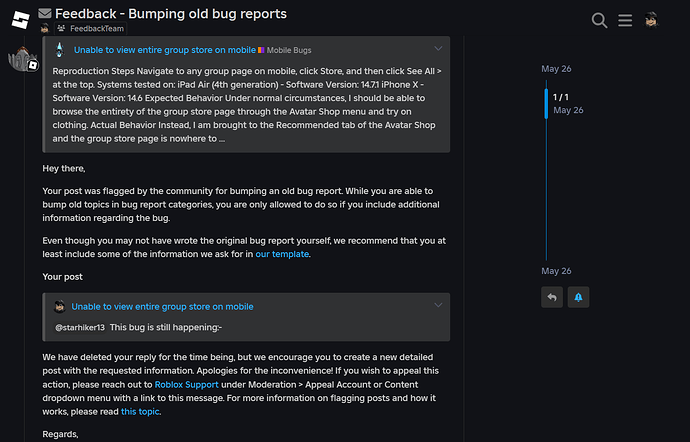The image size is (690, 442).
Task: Click the 'Regards,' closing text
Action: (x=60, y=434)
